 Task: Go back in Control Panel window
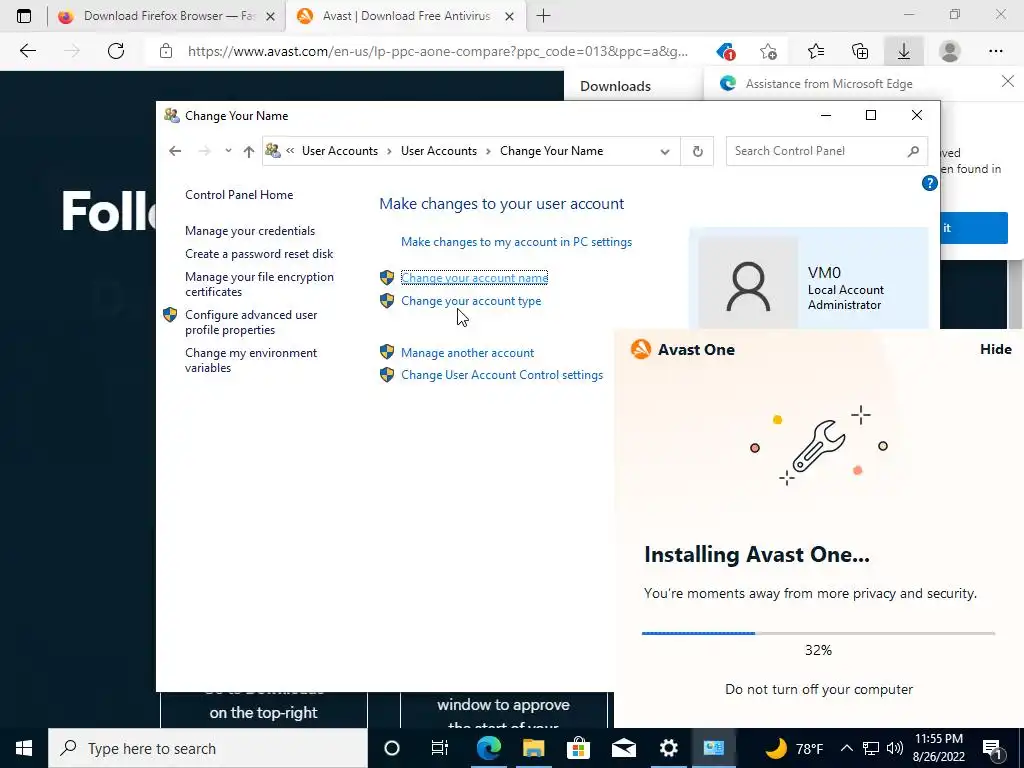(x=175, y=151)
